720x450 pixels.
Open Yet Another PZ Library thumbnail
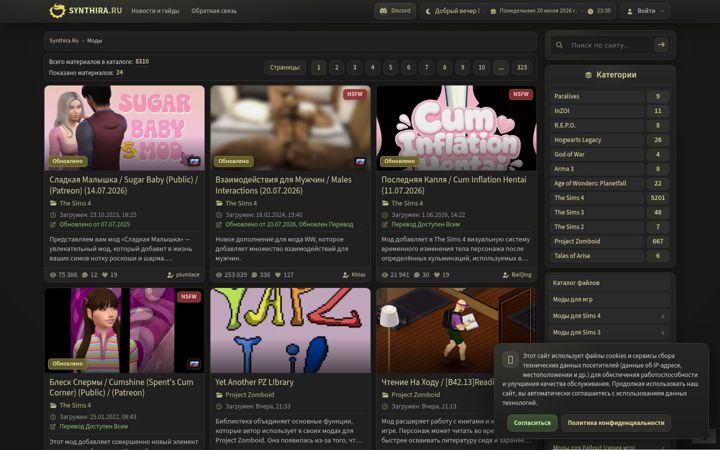click(x=290, y=330)
